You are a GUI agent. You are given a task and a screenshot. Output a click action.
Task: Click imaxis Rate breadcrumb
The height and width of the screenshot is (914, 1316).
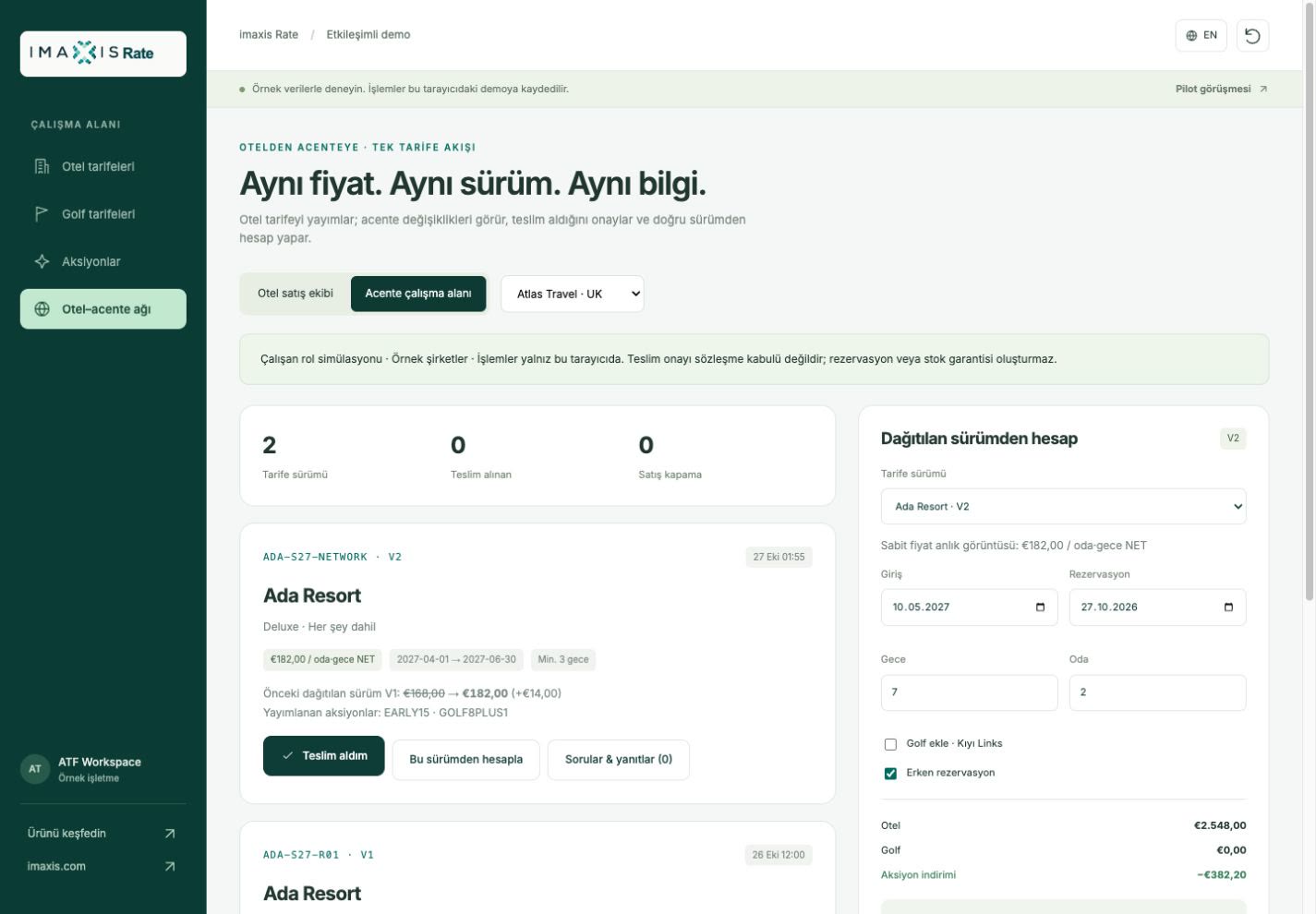pos(269,35)
